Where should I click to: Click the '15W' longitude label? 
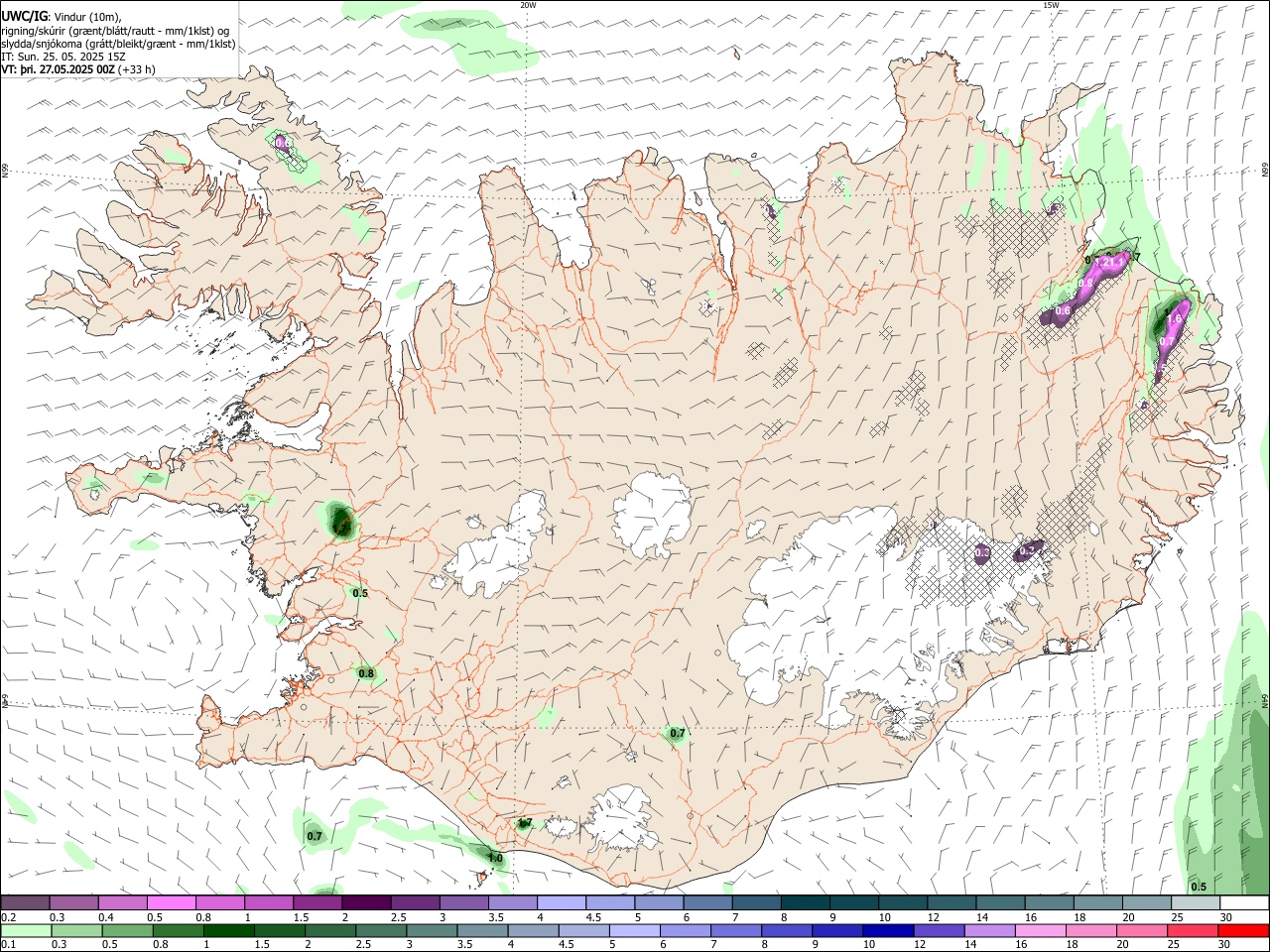pyautogui.click(x=1050, y=5)
